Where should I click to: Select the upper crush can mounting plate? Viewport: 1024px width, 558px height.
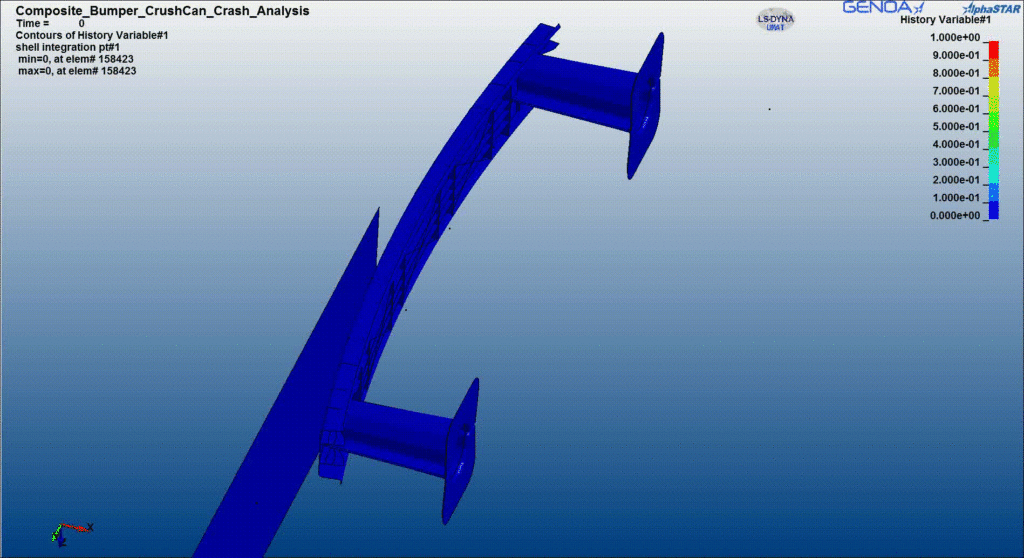646,106
